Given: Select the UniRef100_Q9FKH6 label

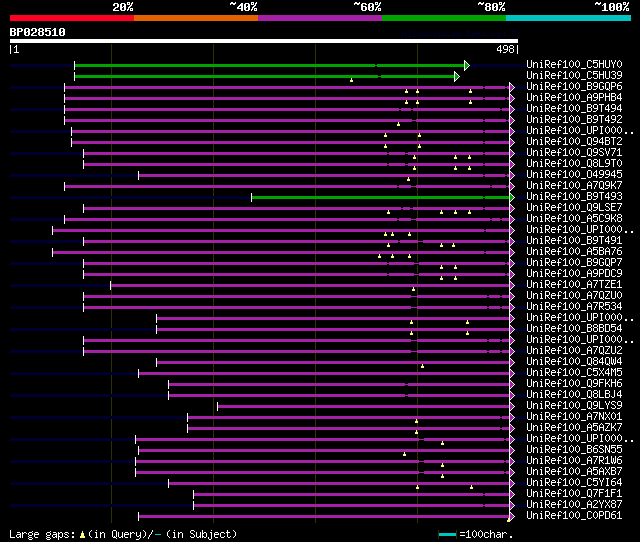Looking at the screenshot, I should [x=574, y=384].
